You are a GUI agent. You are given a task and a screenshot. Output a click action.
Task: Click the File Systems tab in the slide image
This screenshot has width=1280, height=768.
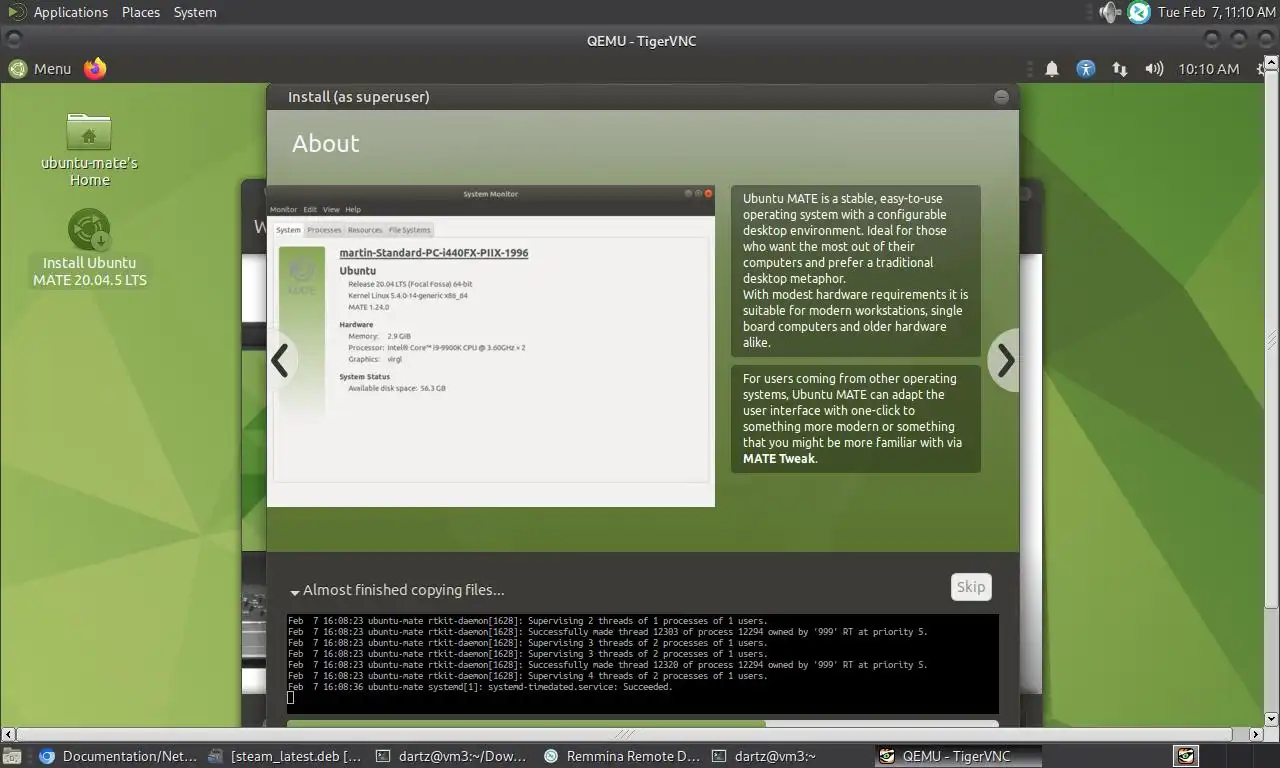409,230
